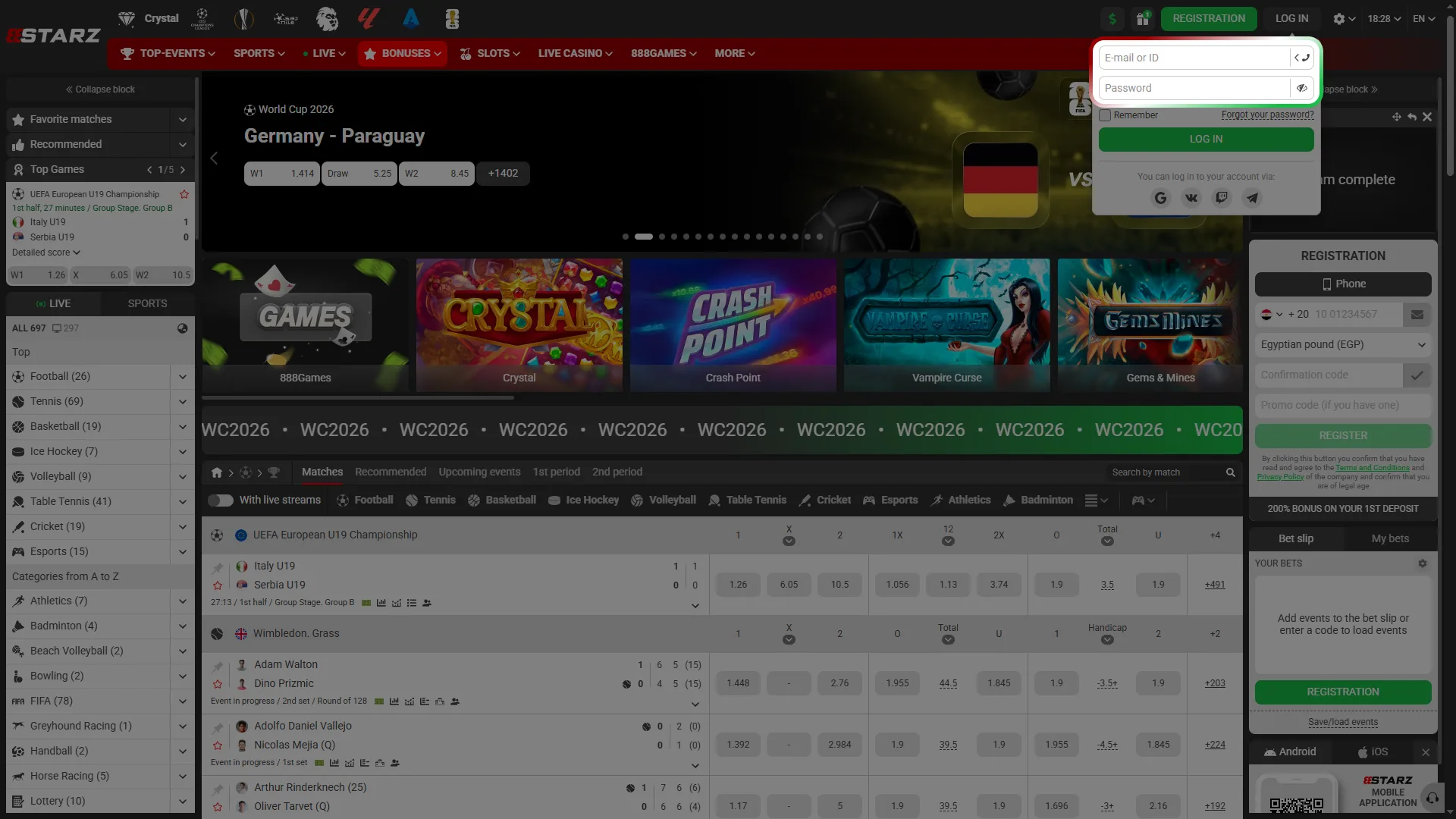Image resolution: width=1456 pixels, height=819 pixels.
Task: Close the Android/iOS app banner
Action: tap(1426, 752)
